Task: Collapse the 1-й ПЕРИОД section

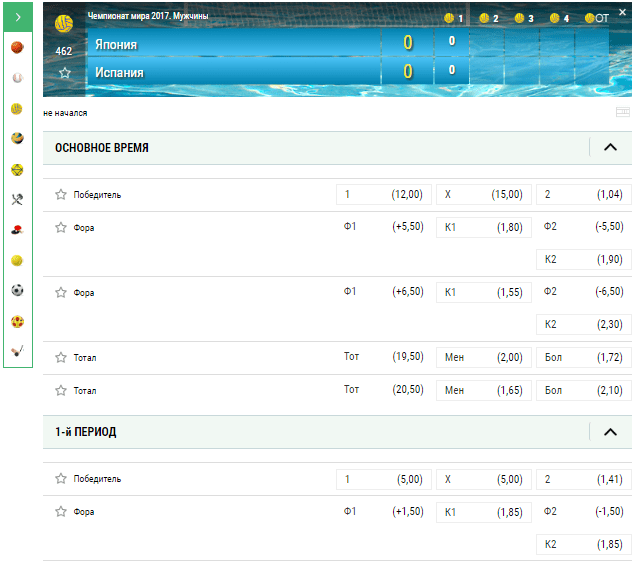Action: click(610, 432)
